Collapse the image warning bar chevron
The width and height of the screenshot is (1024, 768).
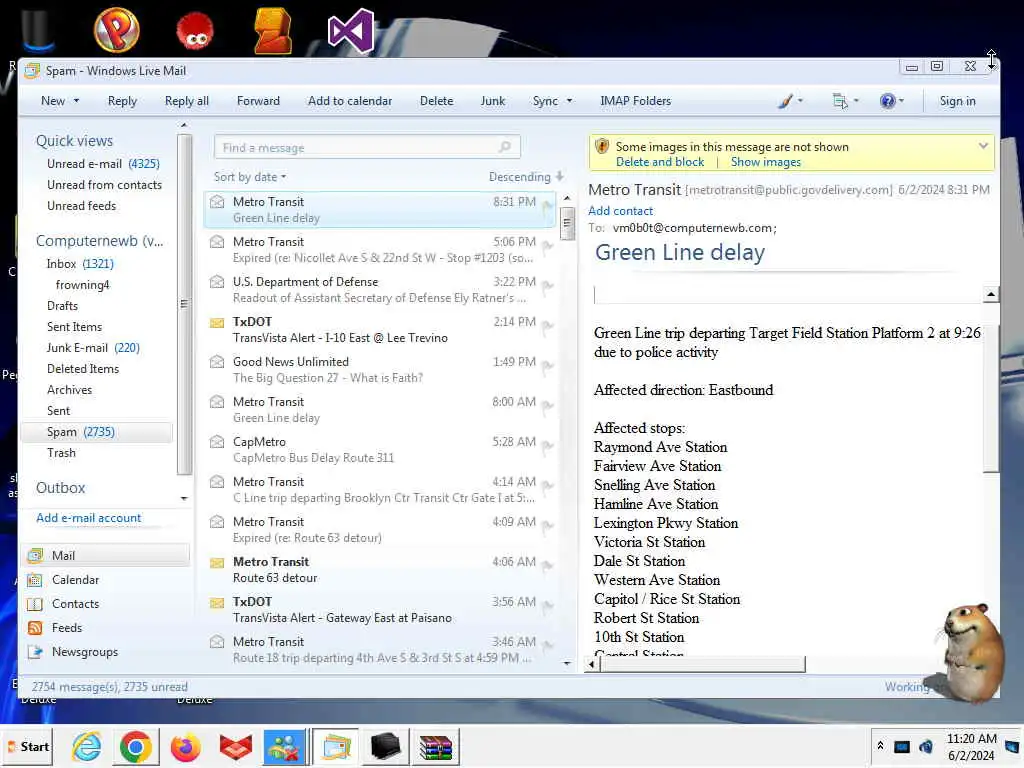click(983, 146)
